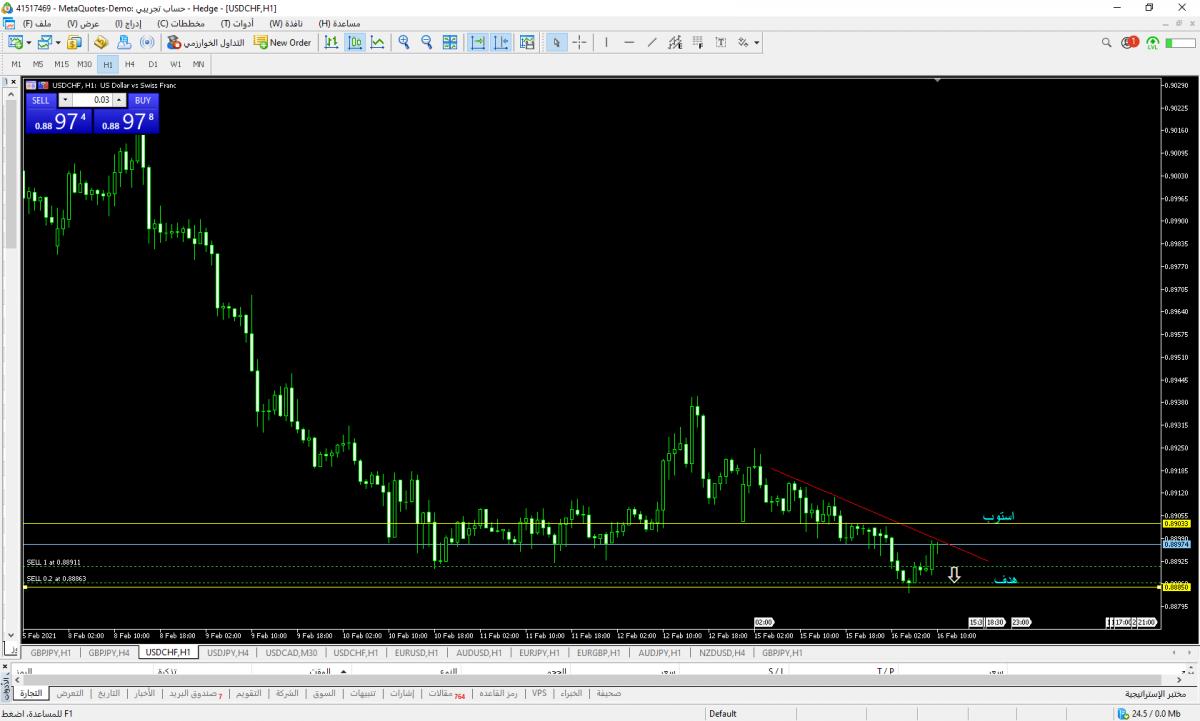The height and width of the screenshot is (721, 1200).
Task: Click the zoom out magnifier icon
Action: coord(427,42)
